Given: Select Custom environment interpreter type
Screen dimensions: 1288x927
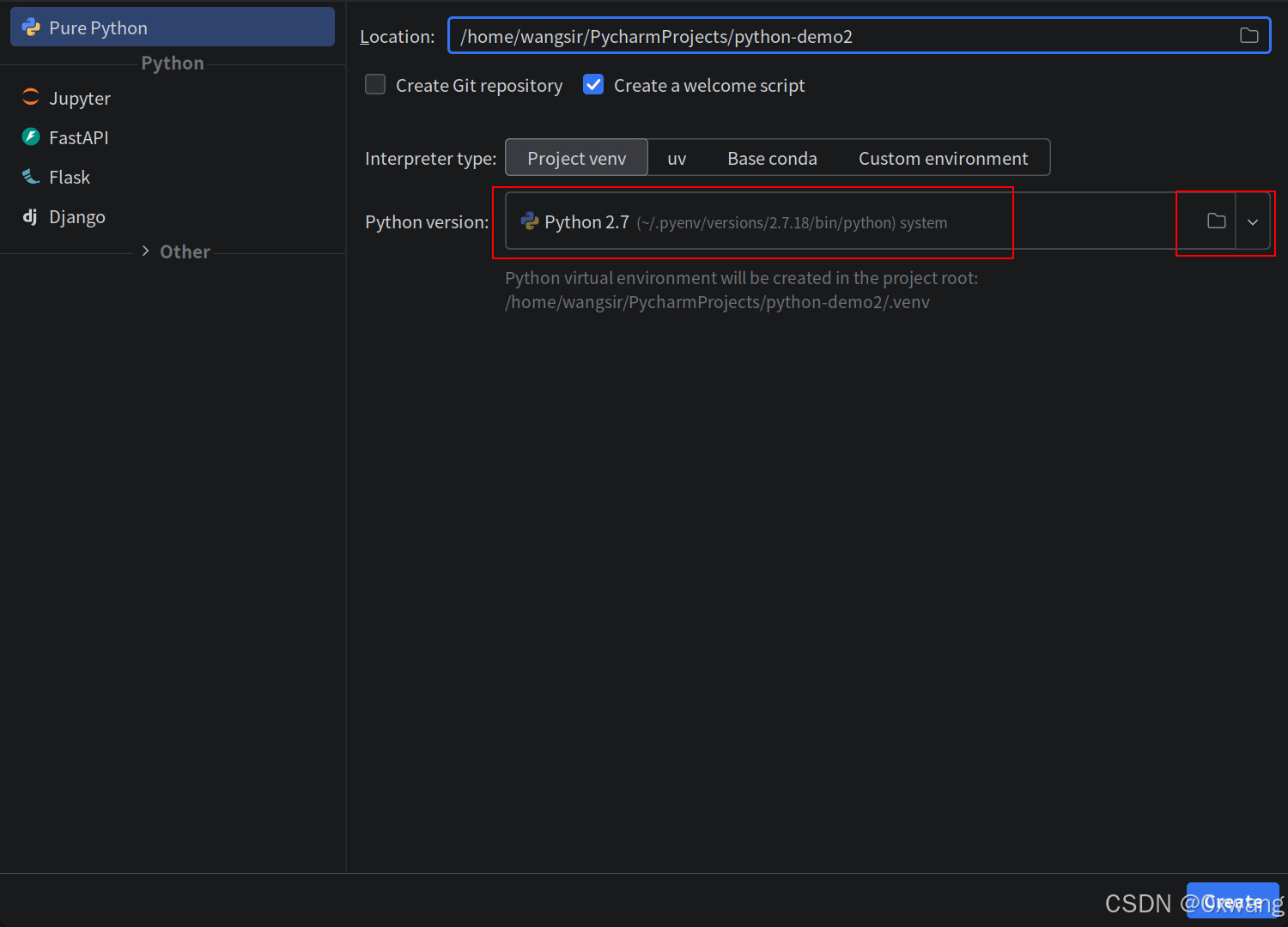Looking at the screenshot, I should click(943, 158).
